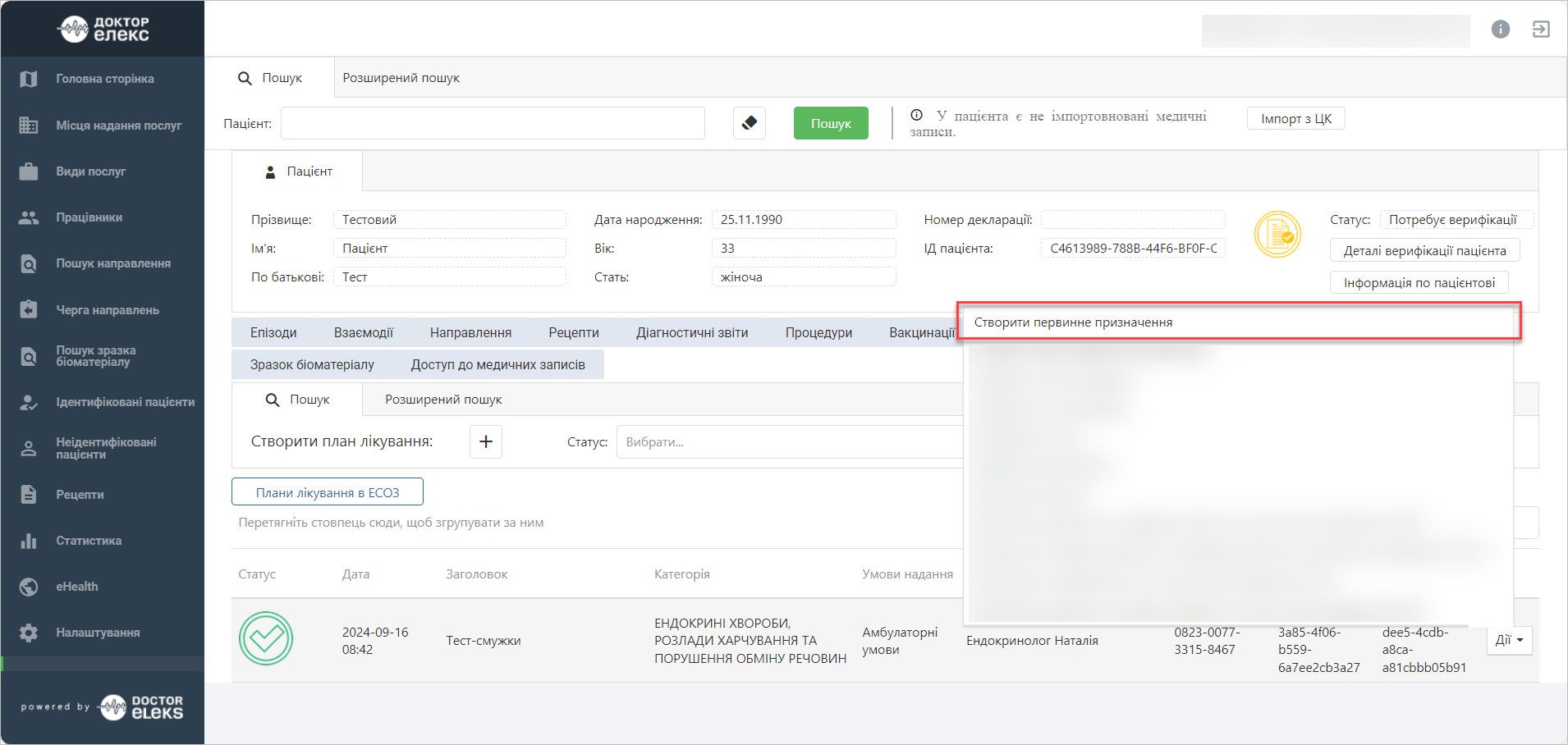The width and height of the screenshot is (1568, 745).
Task: Open Налаштування gear icon
Action: click(29, 633)
